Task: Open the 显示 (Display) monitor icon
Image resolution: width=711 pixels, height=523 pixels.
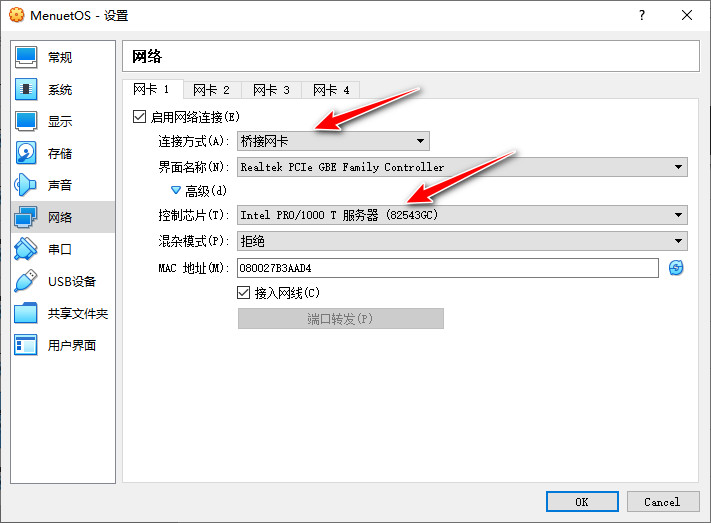Action: click(x=26, y=121)
